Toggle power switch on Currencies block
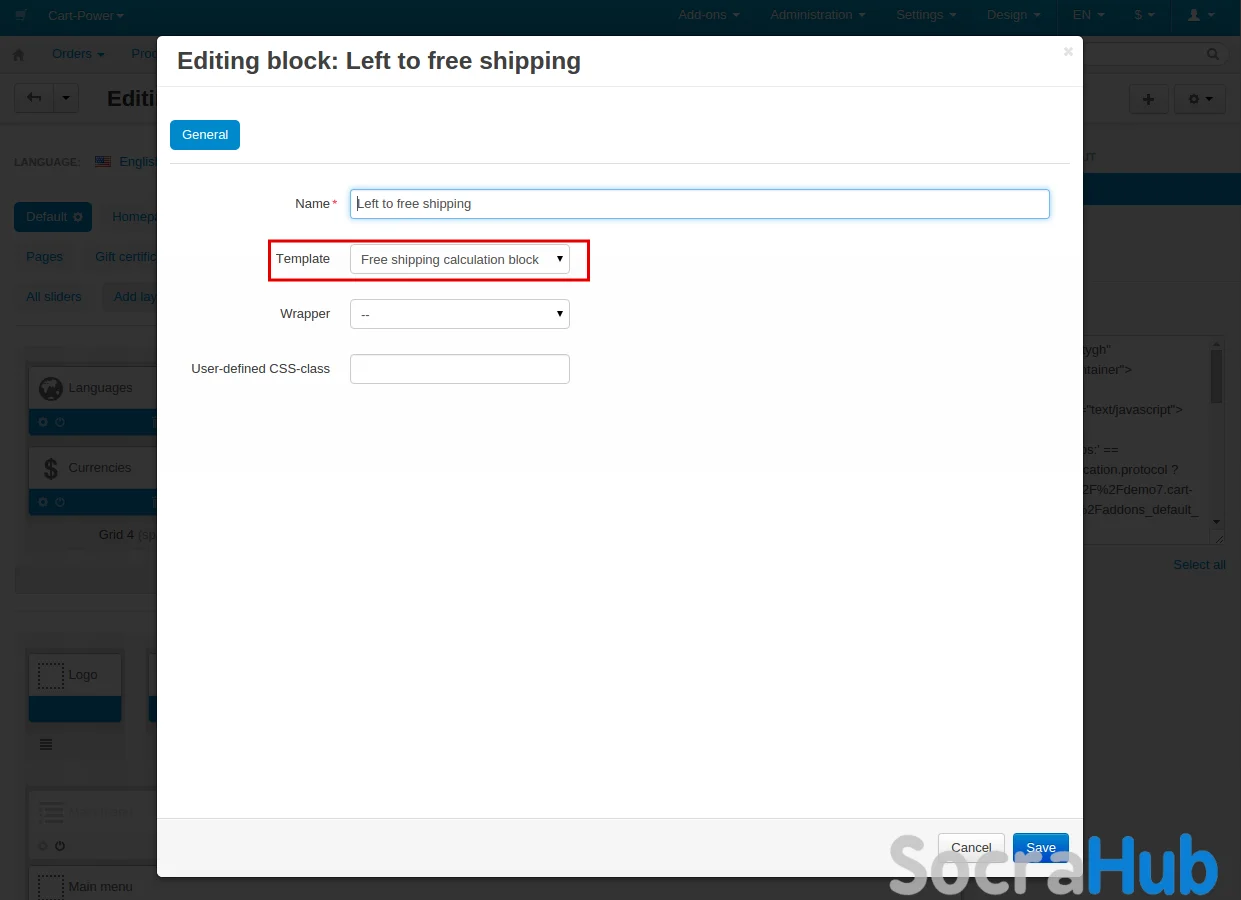The image size is (1241, 900). tap(60, 502)
